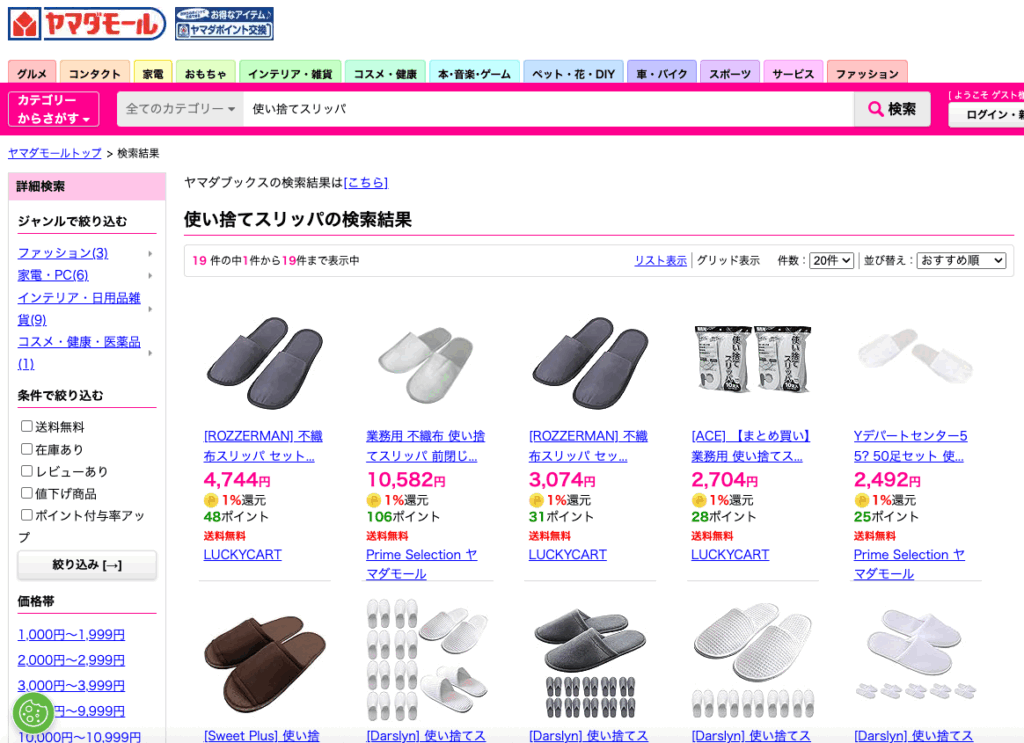Open the 業務用 不織布 使い捨てスリッパ title link

tap(426, 446)
